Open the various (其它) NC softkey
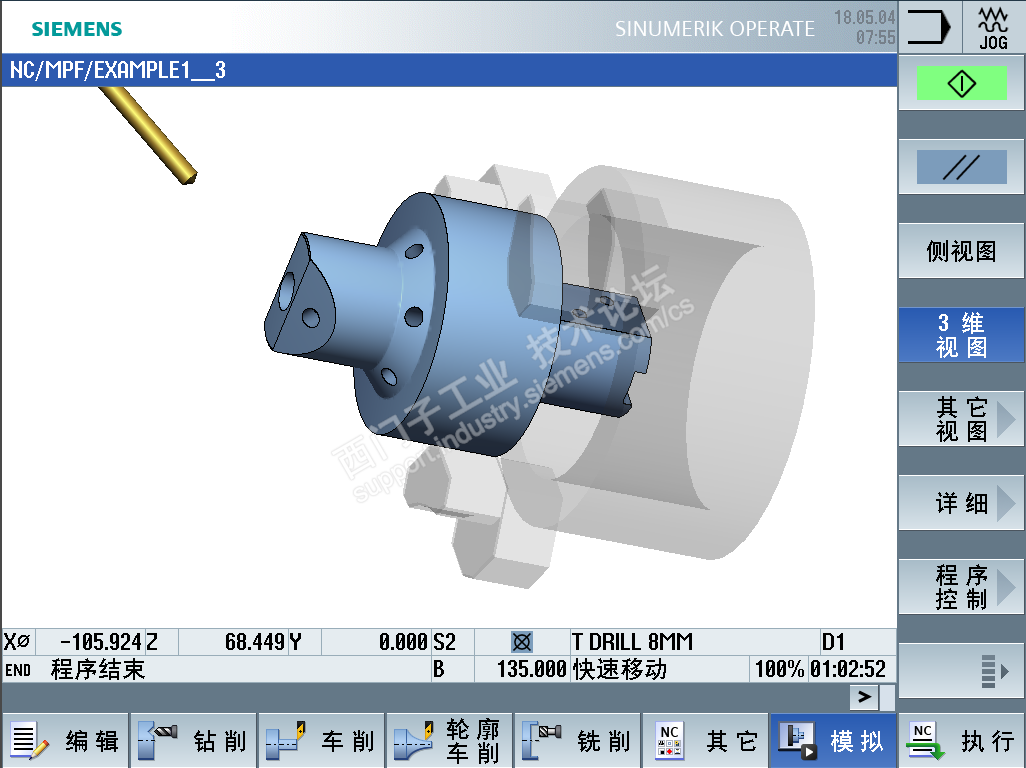1026x768 pixels. pos(706,741)
